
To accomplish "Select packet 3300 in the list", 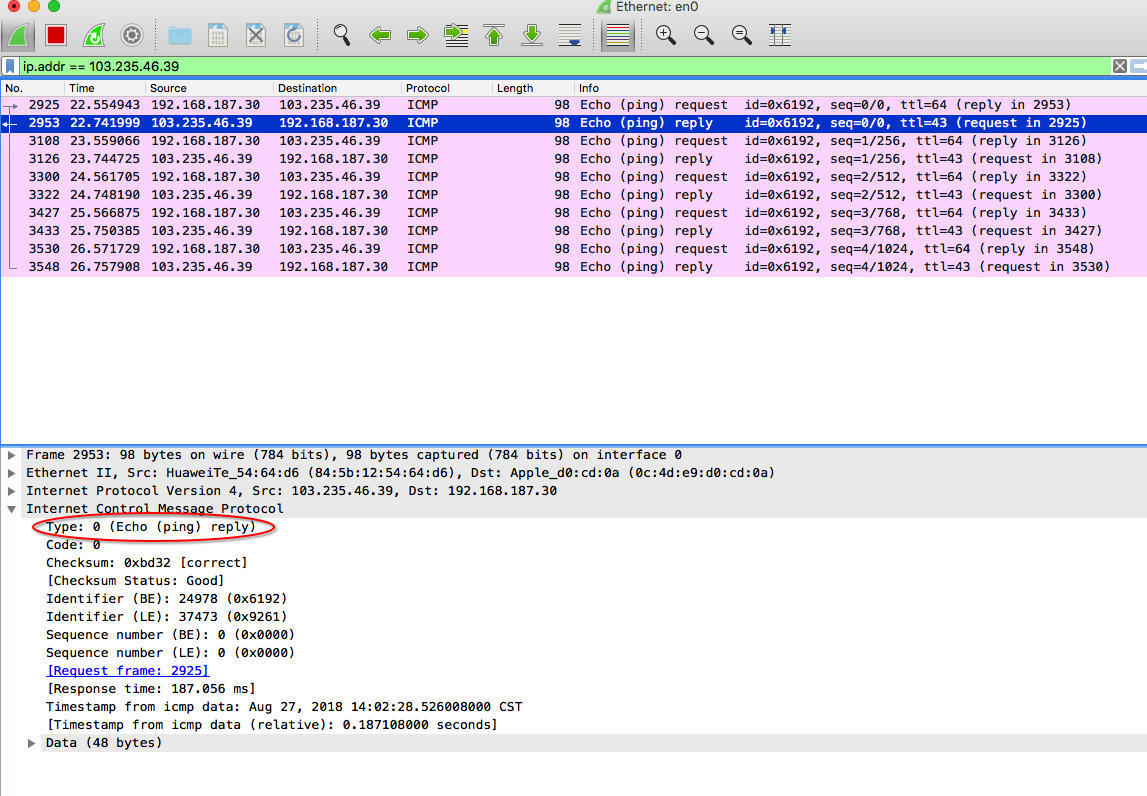I will click(x=574, y=177).
